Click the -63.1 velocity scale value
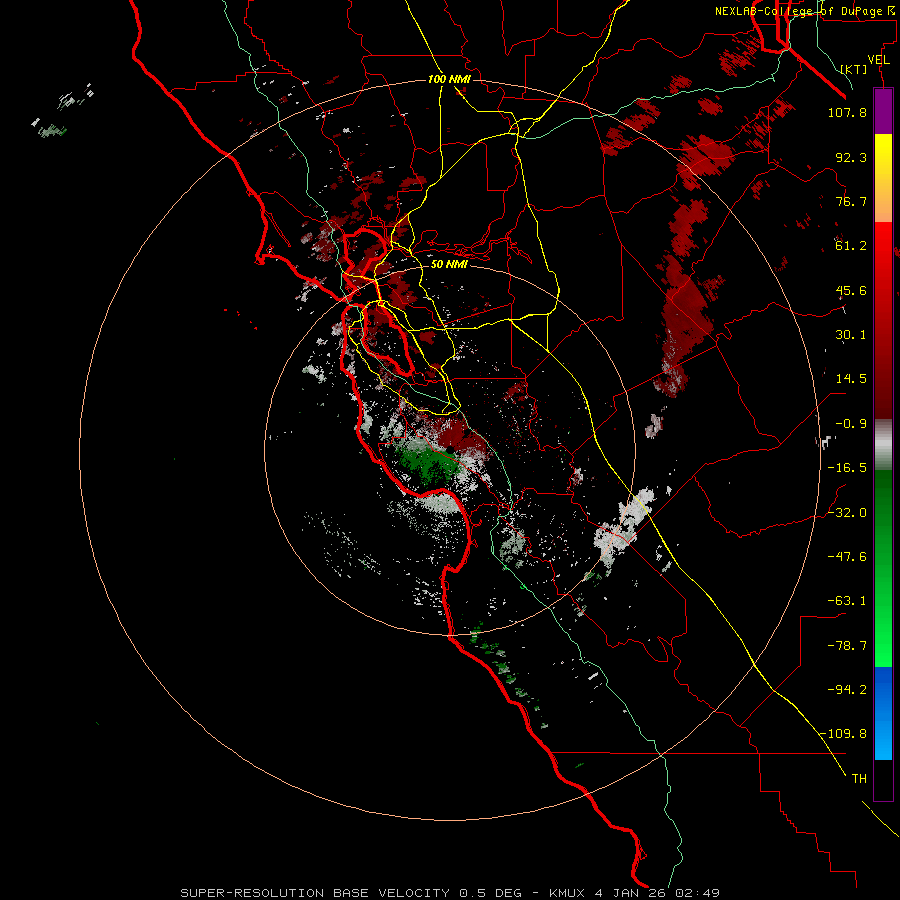This screenshot has width=900, height=900. click(x=847, y=601)
